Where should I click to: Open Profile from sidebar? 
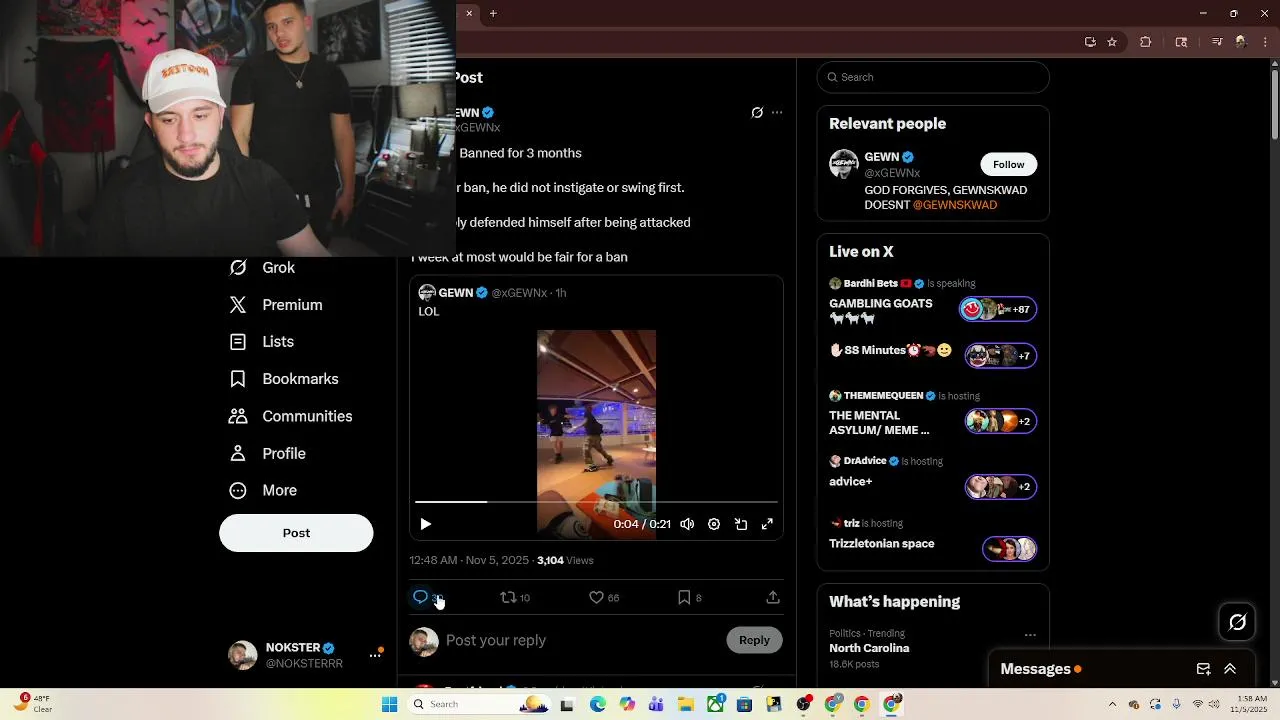tap(267, 454)
